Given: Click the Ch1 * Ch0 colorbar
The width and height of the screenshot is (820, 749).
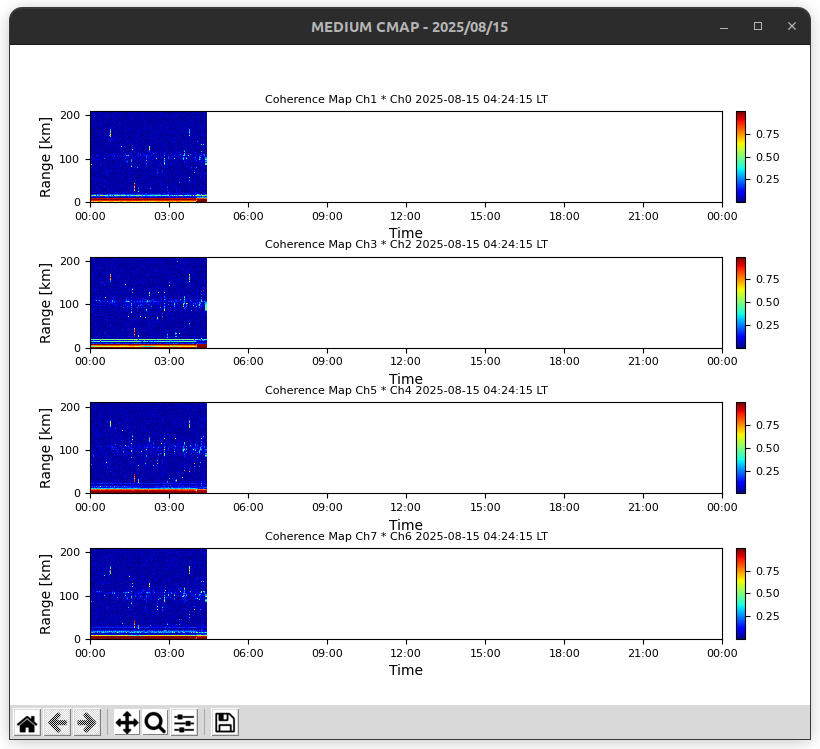Looking at the screenshot, I should [741, 157].
